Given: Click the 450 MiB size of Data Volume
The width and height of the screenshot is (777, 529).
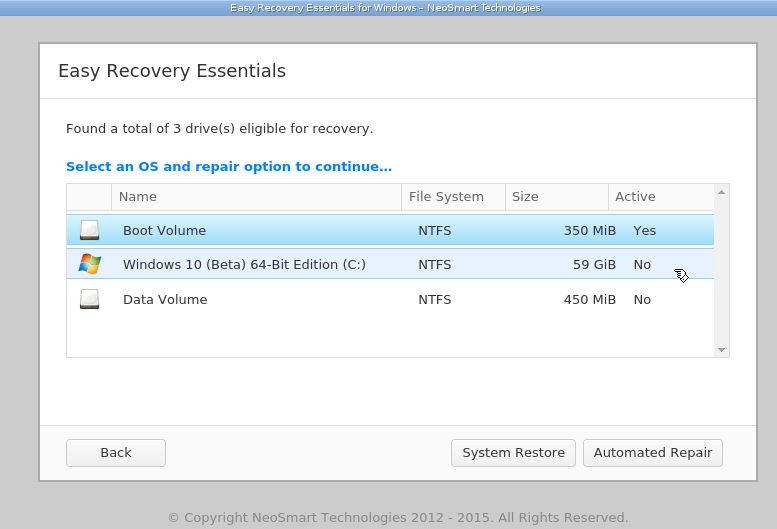Looking at the screenshot, I should (590, 299).
